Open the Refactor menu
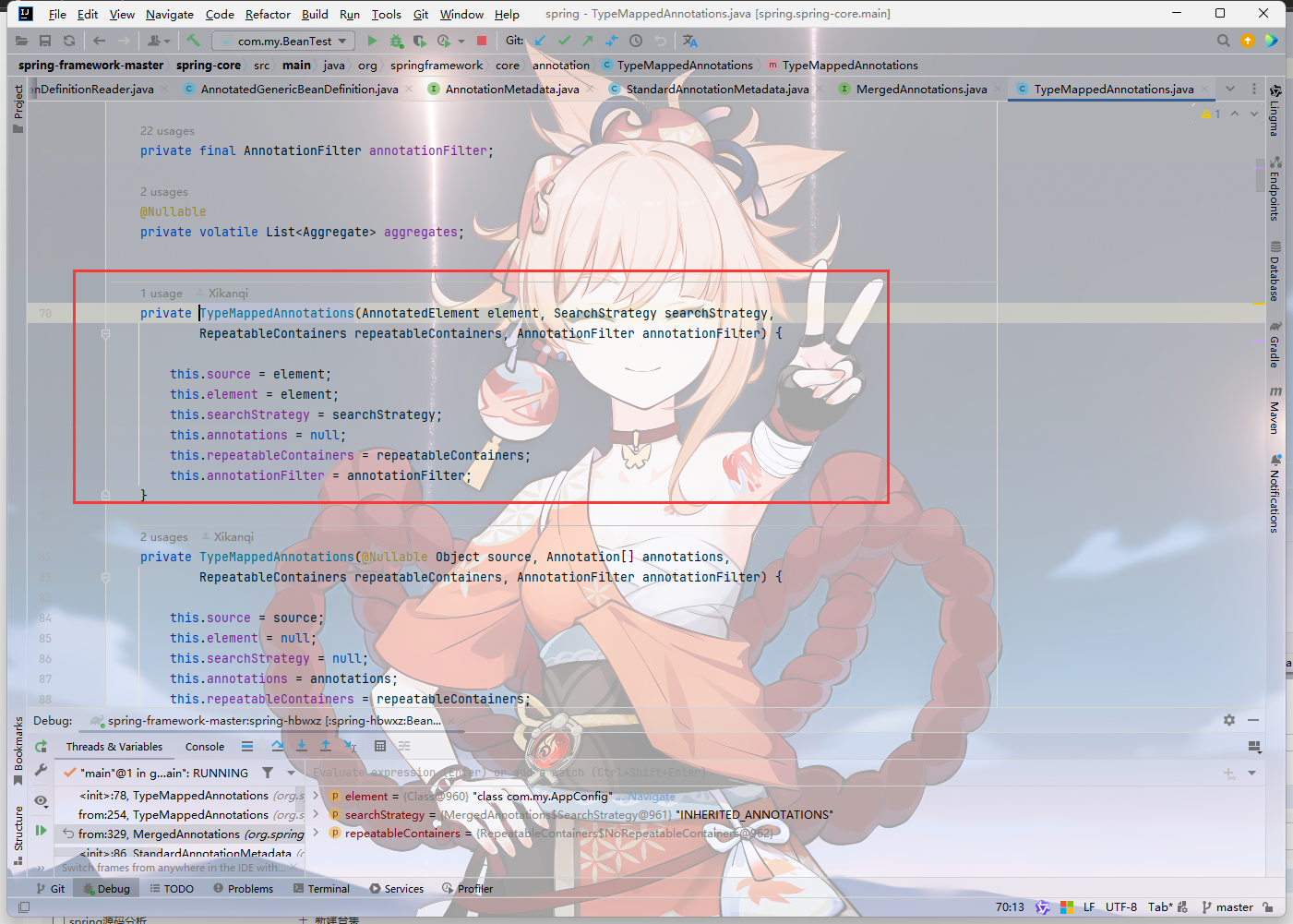This screenshot has height=924, width=1293. [x=268, y=14]
